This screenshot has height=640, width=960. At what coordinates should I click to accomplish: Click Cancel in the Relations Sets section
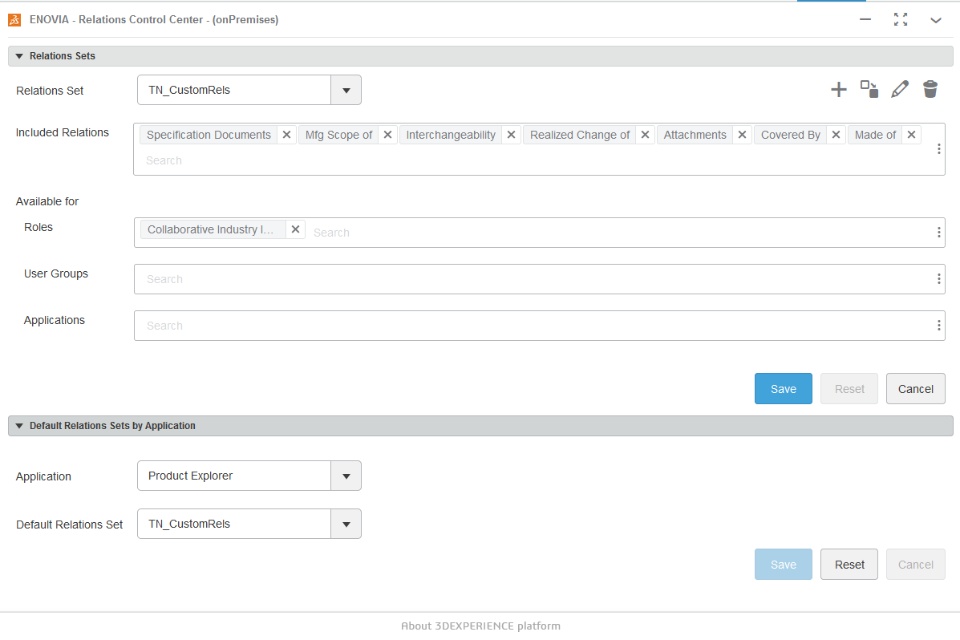click(x=915, y=389)
